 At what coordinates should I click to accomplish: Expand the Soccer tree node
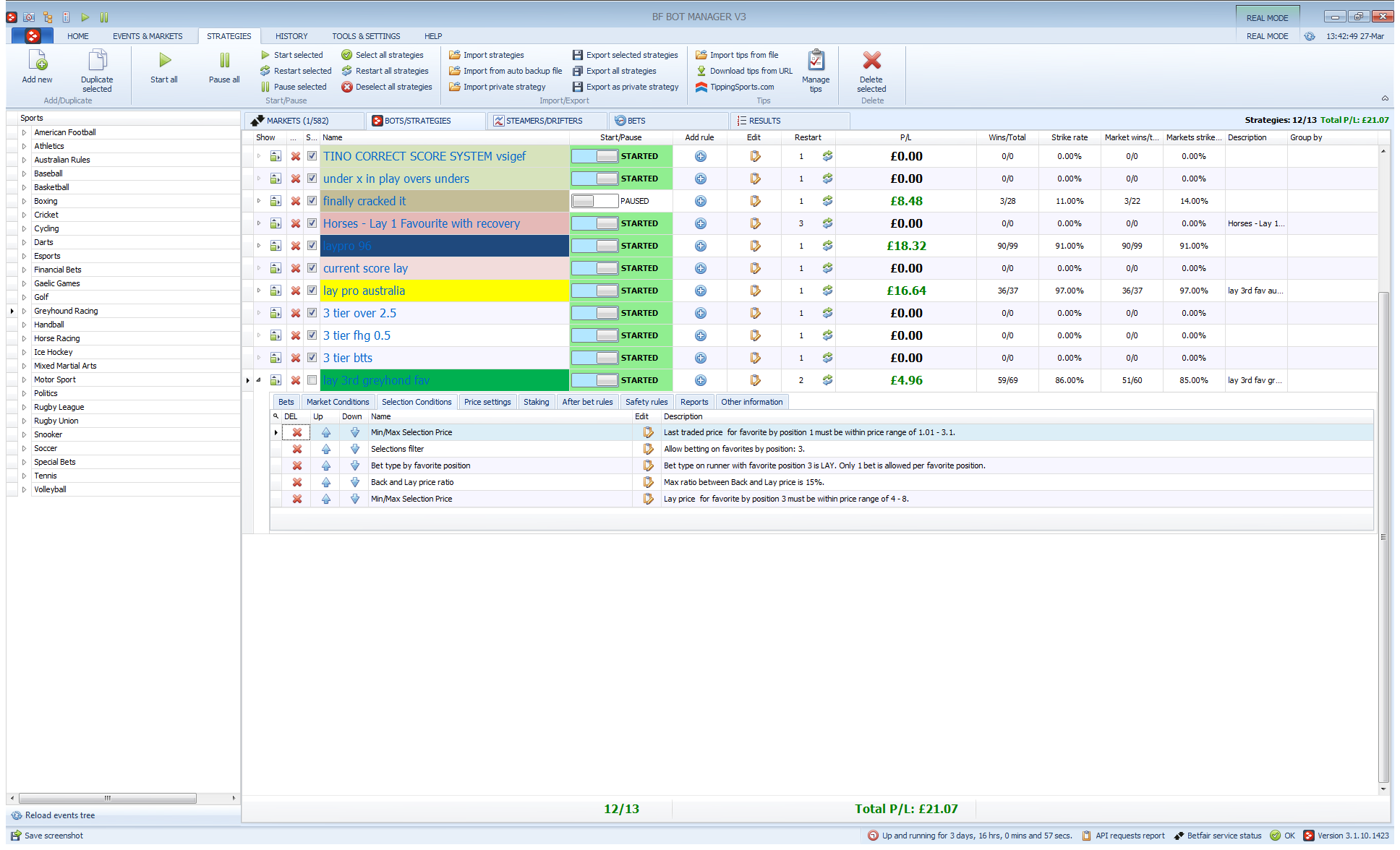(24, 448)
